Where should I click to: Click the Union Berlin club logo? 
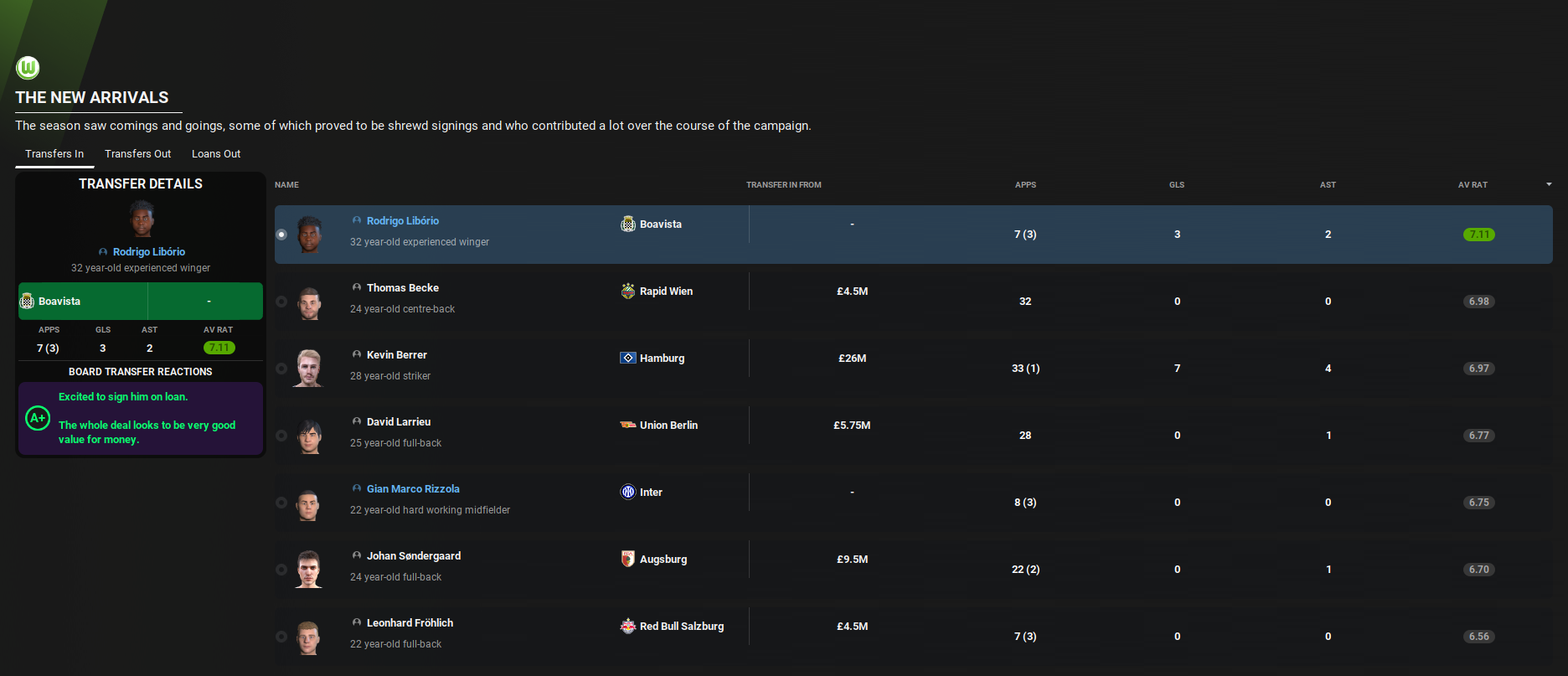628,425
